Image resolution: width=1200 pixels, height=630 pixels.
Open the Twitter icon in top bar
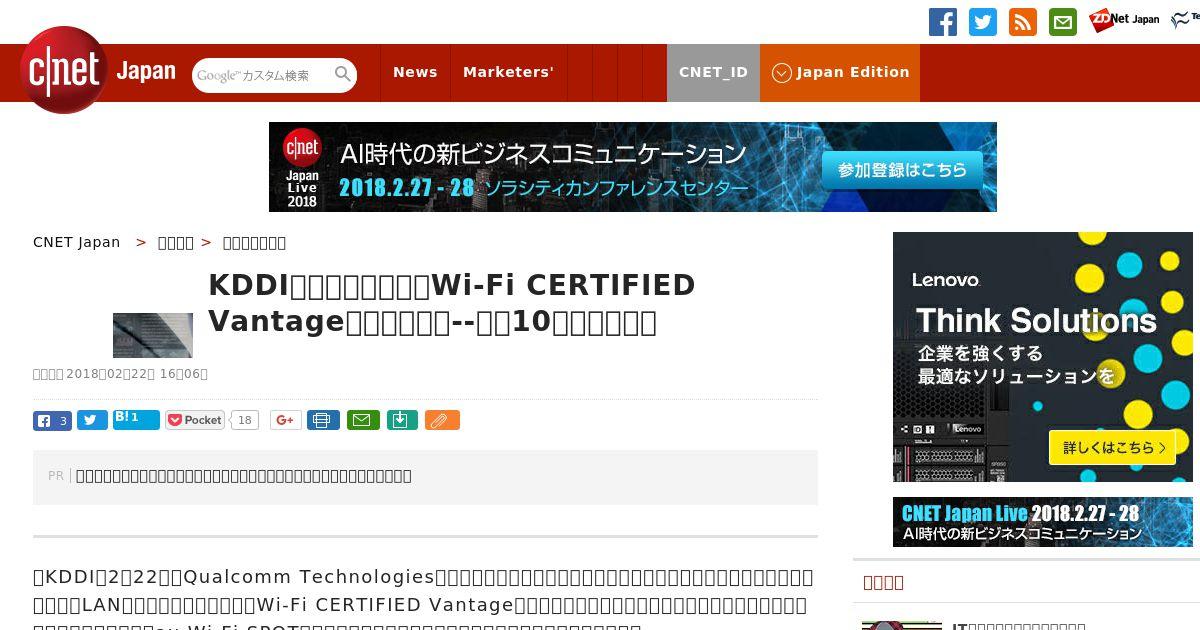(x=983, y=22)
